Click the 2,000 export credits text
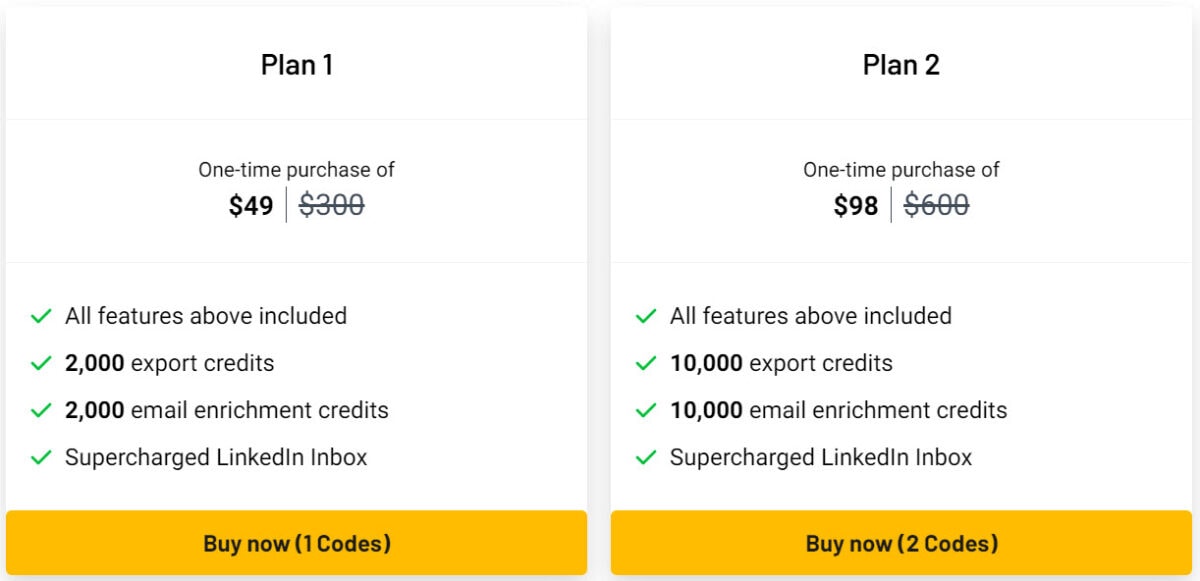 (170, 363)
